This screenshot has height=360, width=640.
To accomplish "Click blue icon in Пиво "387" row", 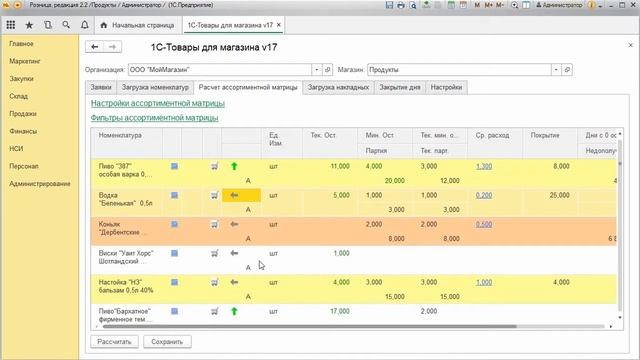I will [174, 166].
